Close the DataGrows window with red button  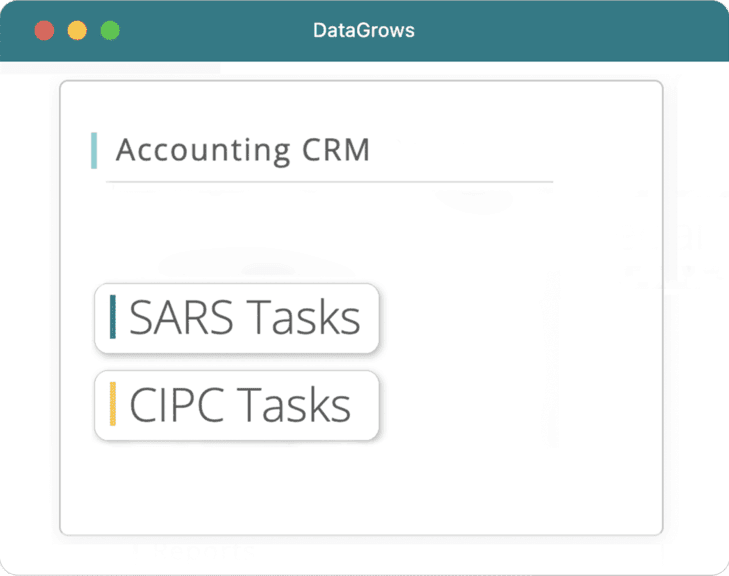[x=44, y=30]
